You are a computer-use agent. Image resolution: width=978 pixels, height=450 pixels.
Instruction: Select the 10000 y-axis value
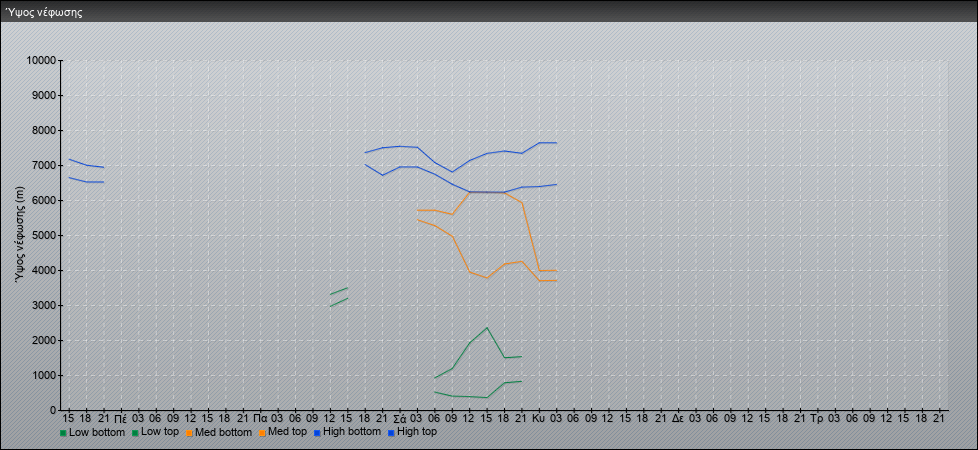pos(41,61)
